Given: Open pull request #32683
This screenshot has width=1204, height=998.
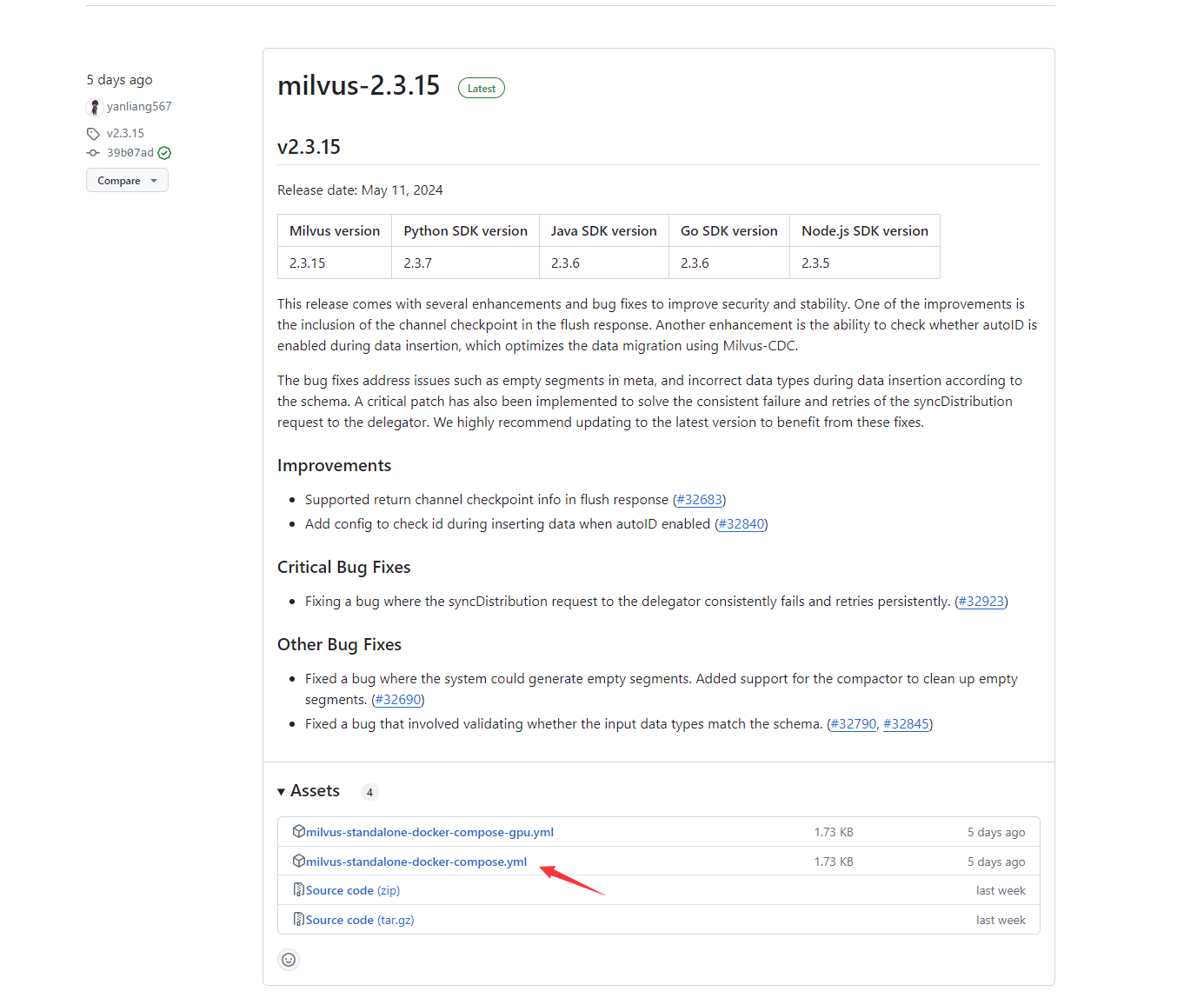Looking at the screenshot, I should (699, 500).
